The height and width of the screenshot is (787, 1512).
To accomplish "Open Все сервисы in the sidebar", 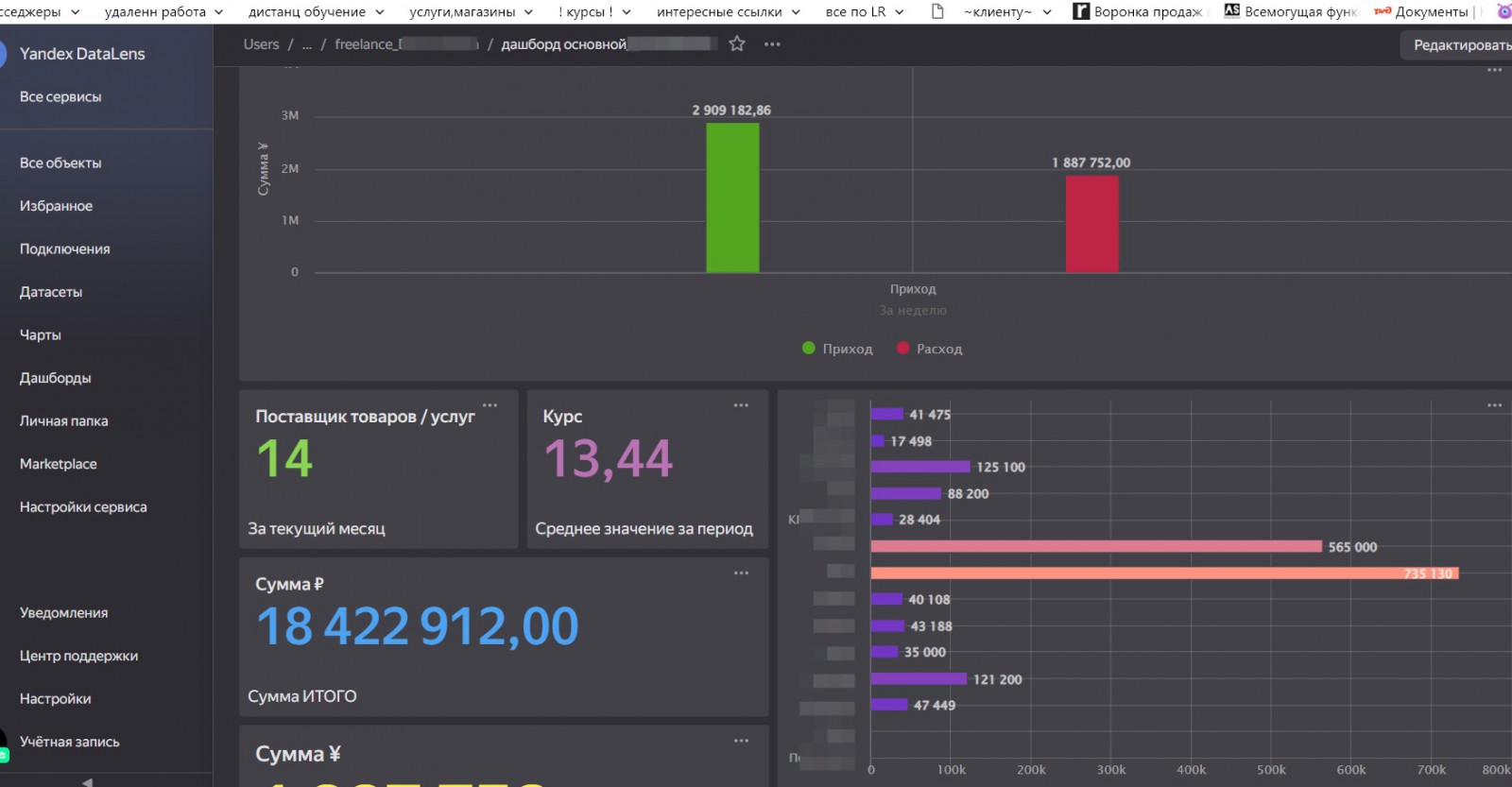I will coord(60,96).
